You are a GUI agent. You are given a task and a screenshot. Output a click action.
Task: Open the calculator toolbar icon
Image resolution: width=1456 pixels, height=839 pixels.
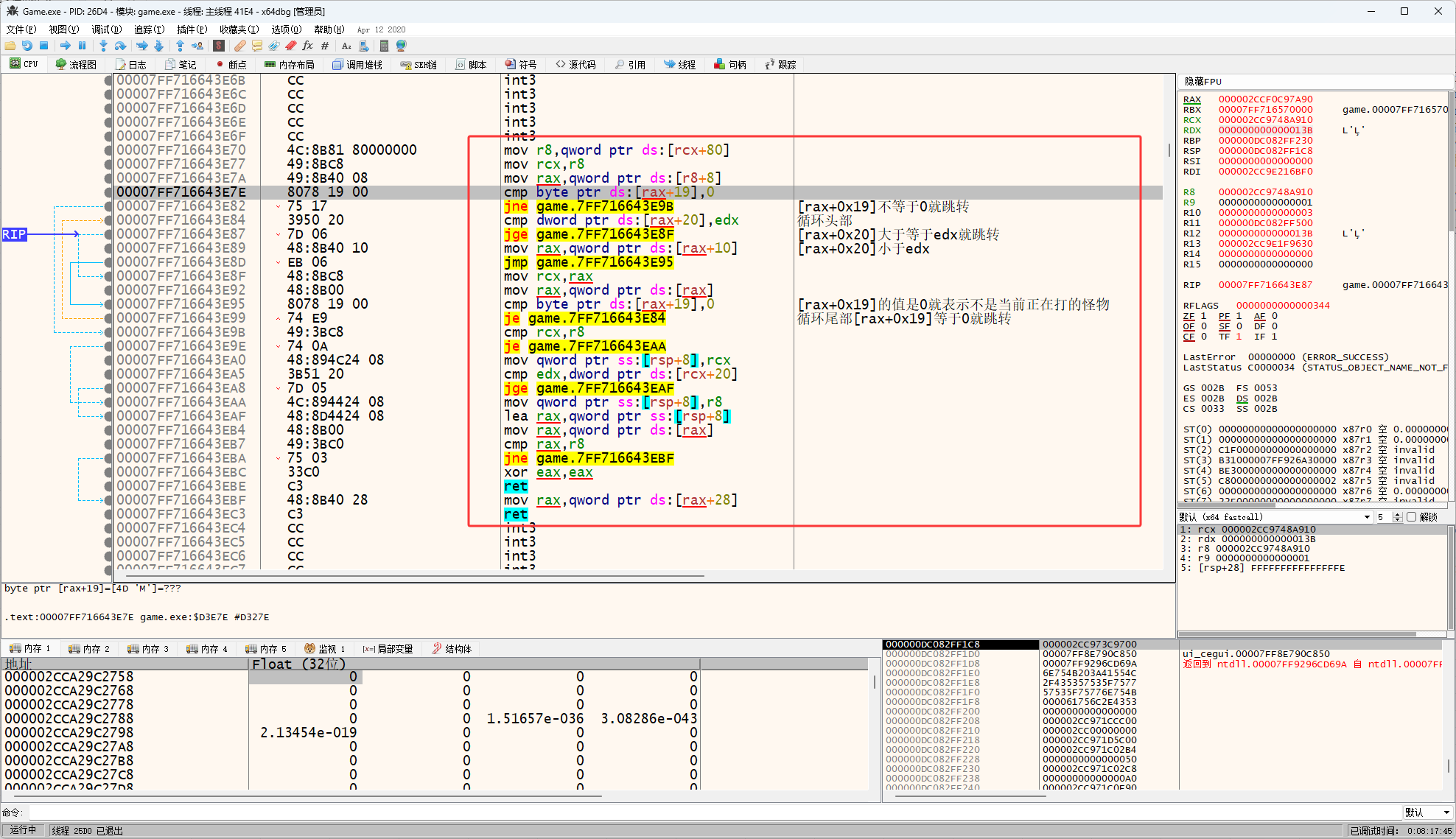click(384, 46)
